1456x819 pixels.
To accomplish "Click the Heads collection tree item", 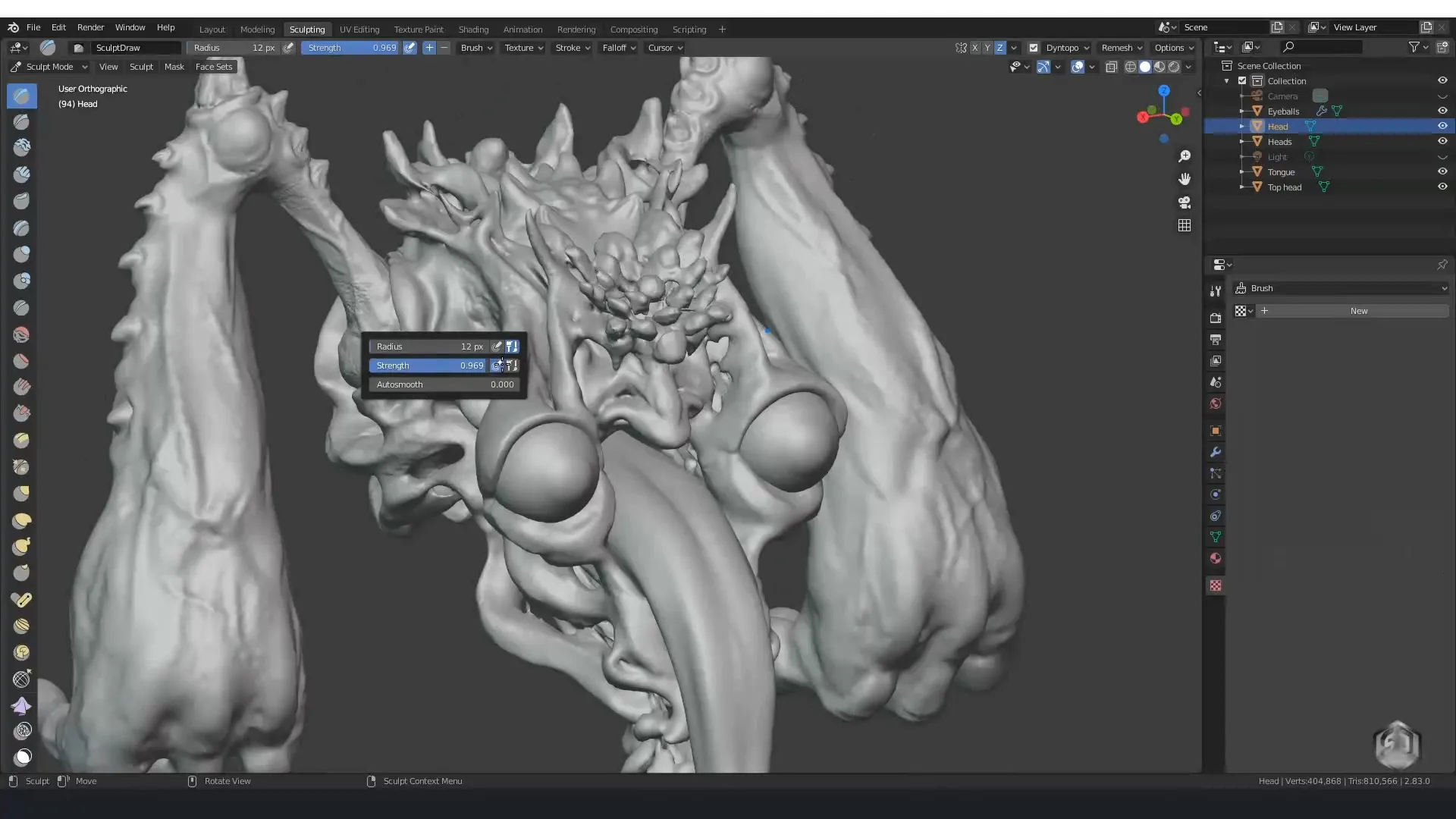I will 1279,141.
